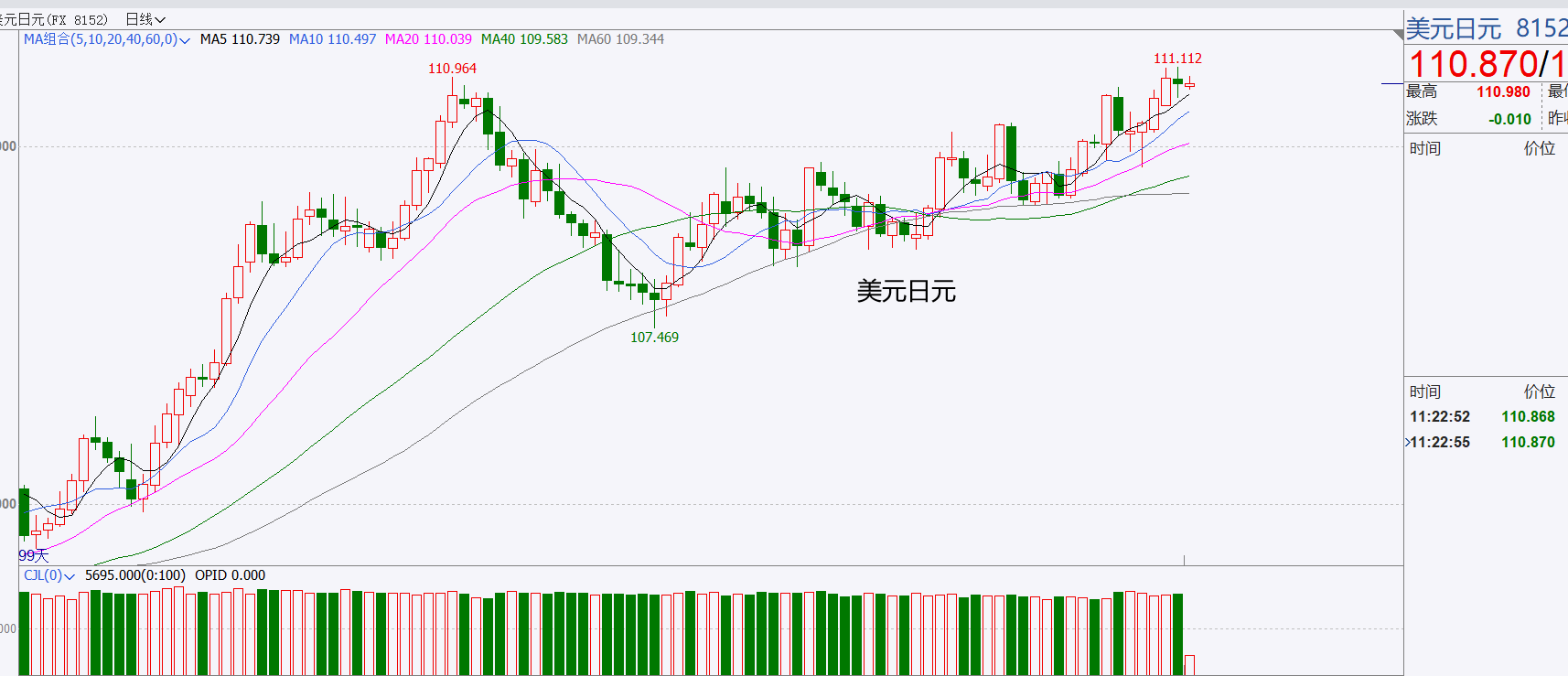
Task: Click the last red volume bar
Action: (x=1189, y=665)
